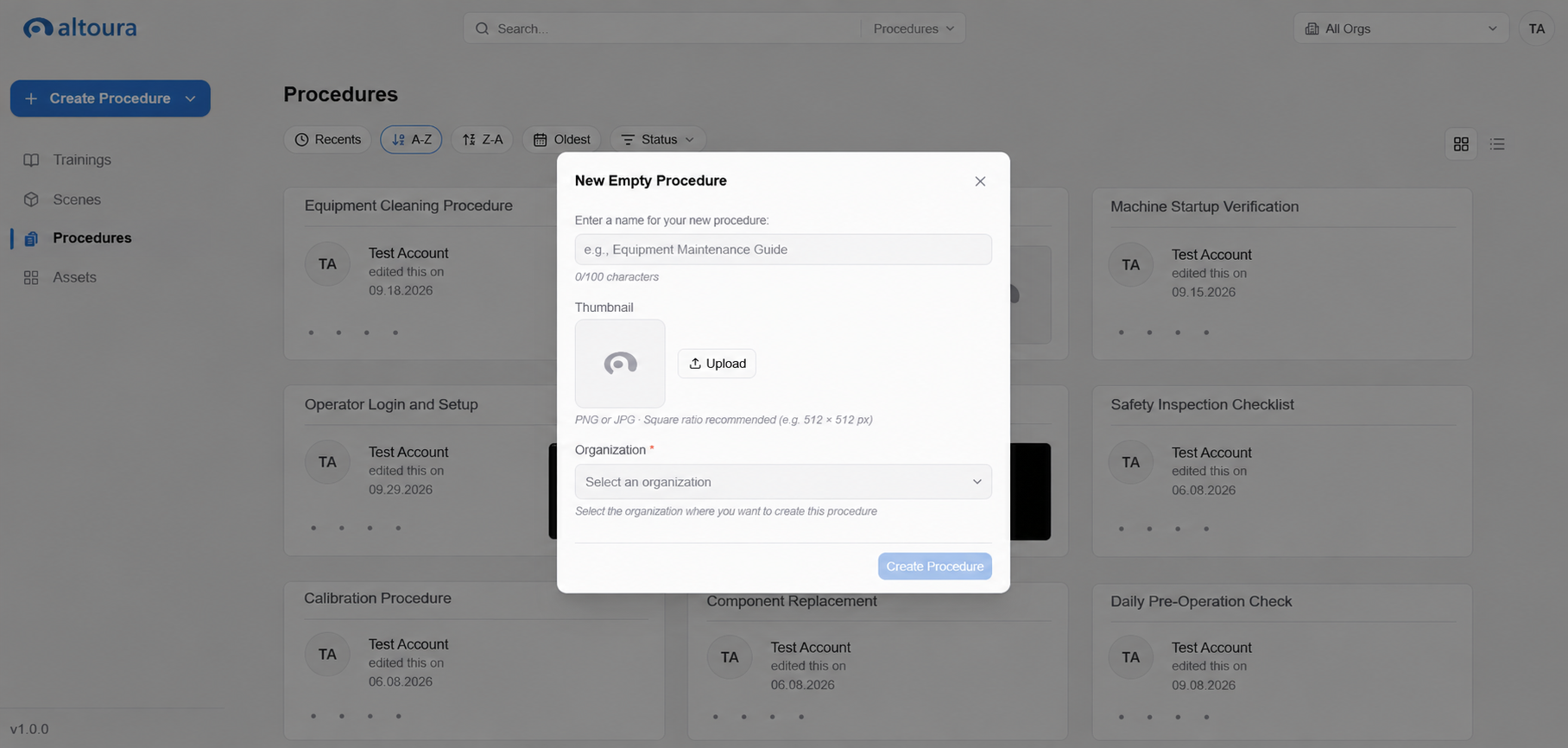Open the Trainings section in the sidebar
Screen dimensions: 1568x748
click(82, 160)
